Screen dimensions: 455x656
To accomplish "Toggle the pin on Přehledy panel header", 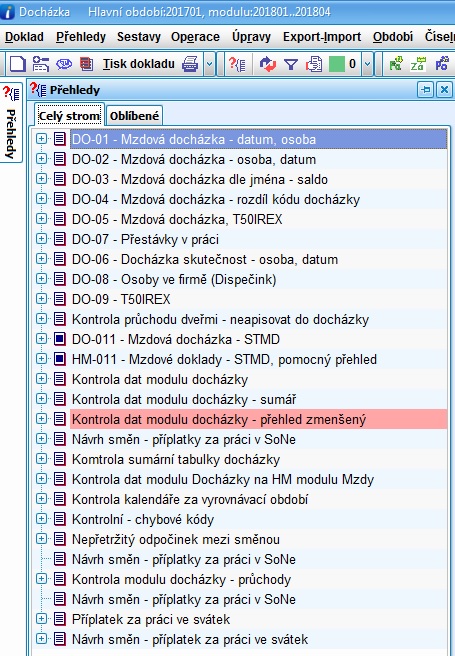I will [425, 90].
